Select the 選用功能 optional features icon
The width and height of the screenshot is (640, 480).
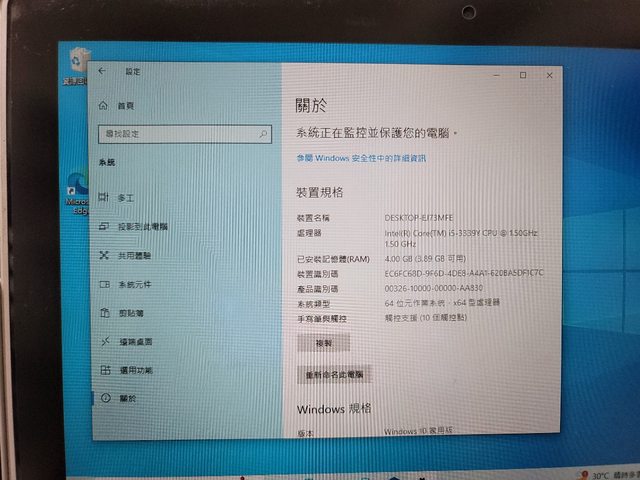104,370
